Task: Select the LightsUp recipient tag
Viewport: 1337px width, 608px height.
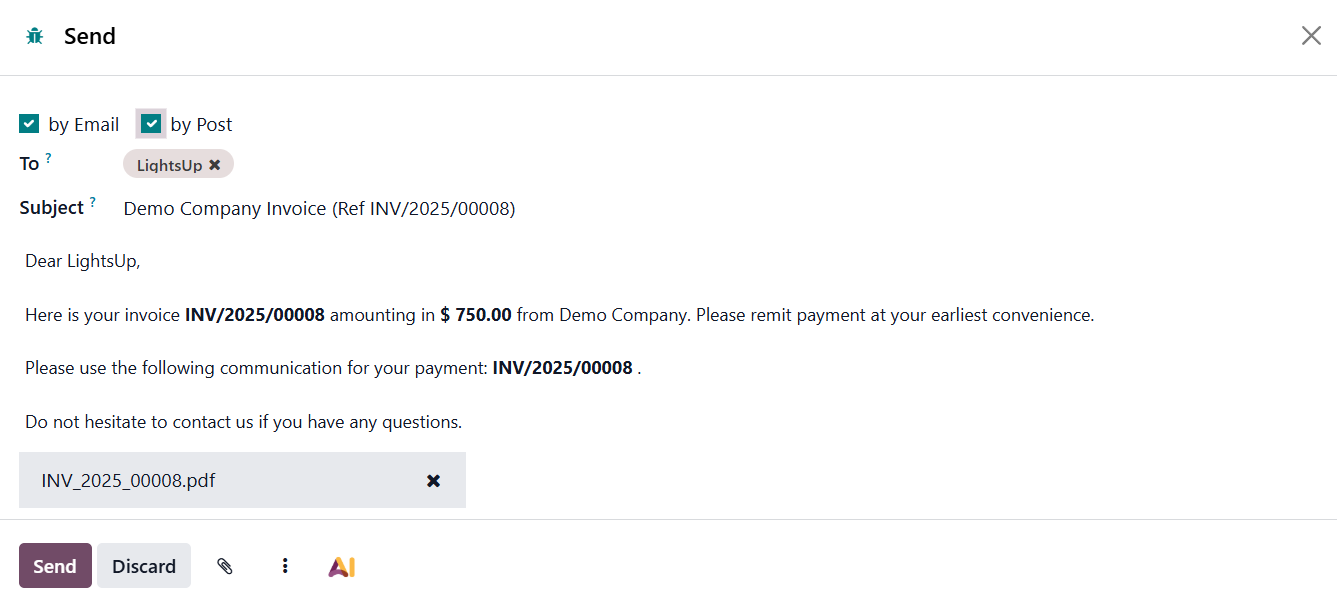Action: click(169, 165)
